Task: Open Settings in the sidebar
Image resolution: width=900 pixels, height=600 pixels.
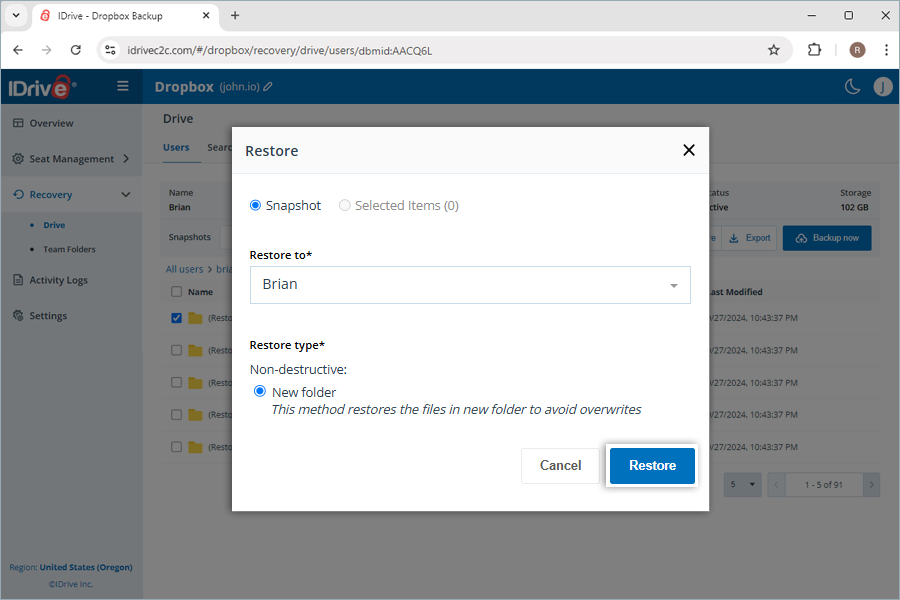Action: pyautogui.click(x=48, y=316)
